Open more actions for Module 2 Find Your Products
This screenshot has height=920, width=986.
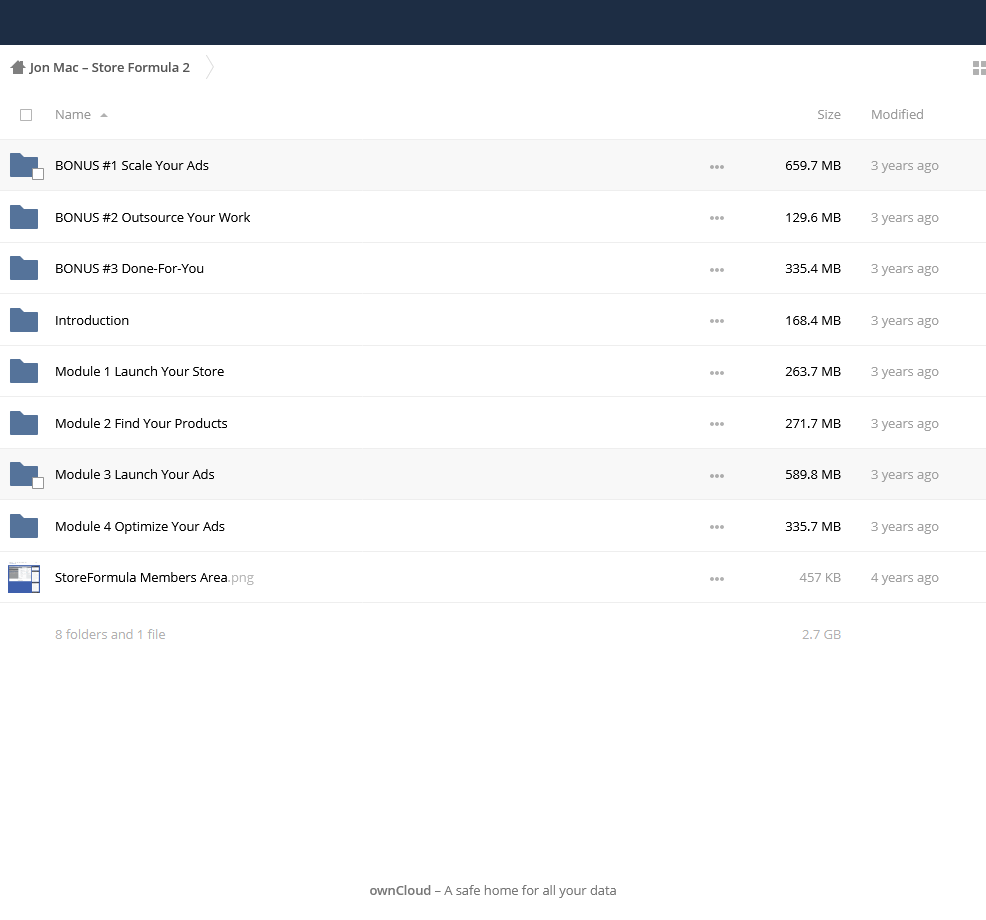[x=717, y=424]
